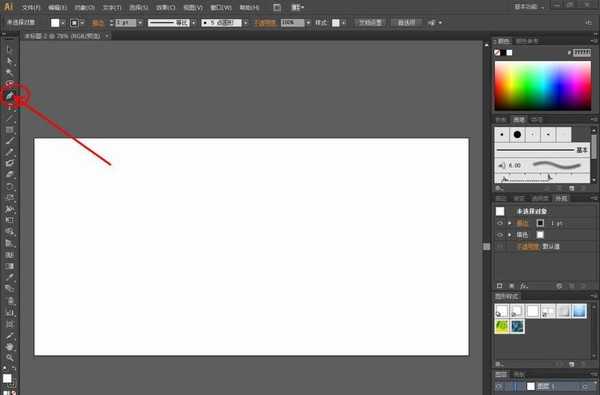Open the stroke weight dropdown arrow
The image size is (600, 395).
point(140,23)
